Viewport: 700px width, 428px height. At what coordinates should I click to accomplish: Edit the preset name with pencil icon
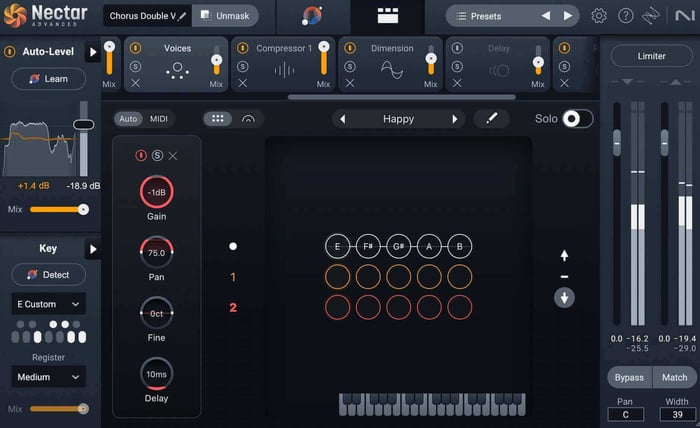(x=182, y=16)
